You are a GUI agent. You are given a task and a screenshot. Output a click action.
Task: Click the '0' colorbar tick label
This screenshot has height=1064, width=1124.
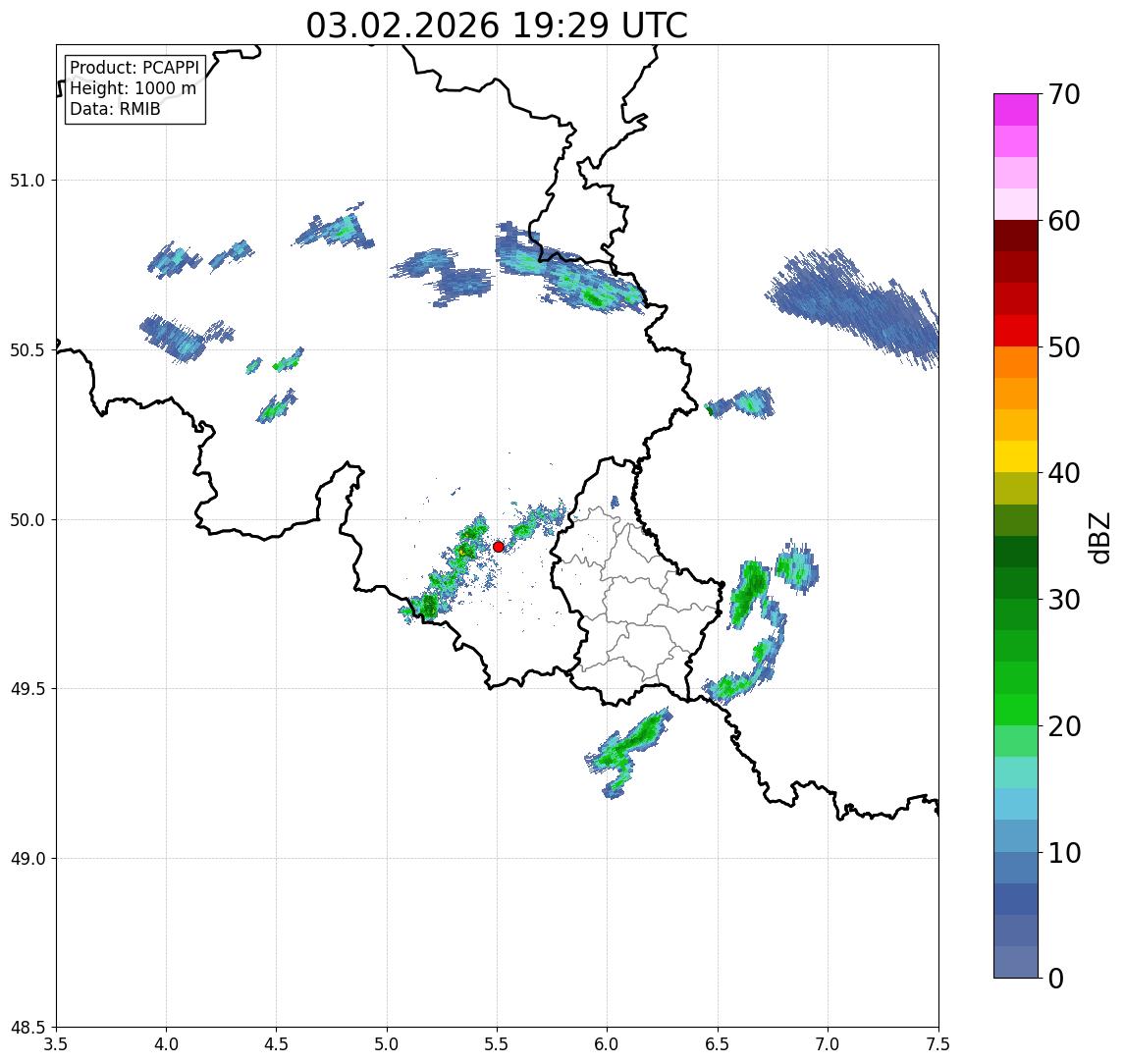(x=1056, y=978)
